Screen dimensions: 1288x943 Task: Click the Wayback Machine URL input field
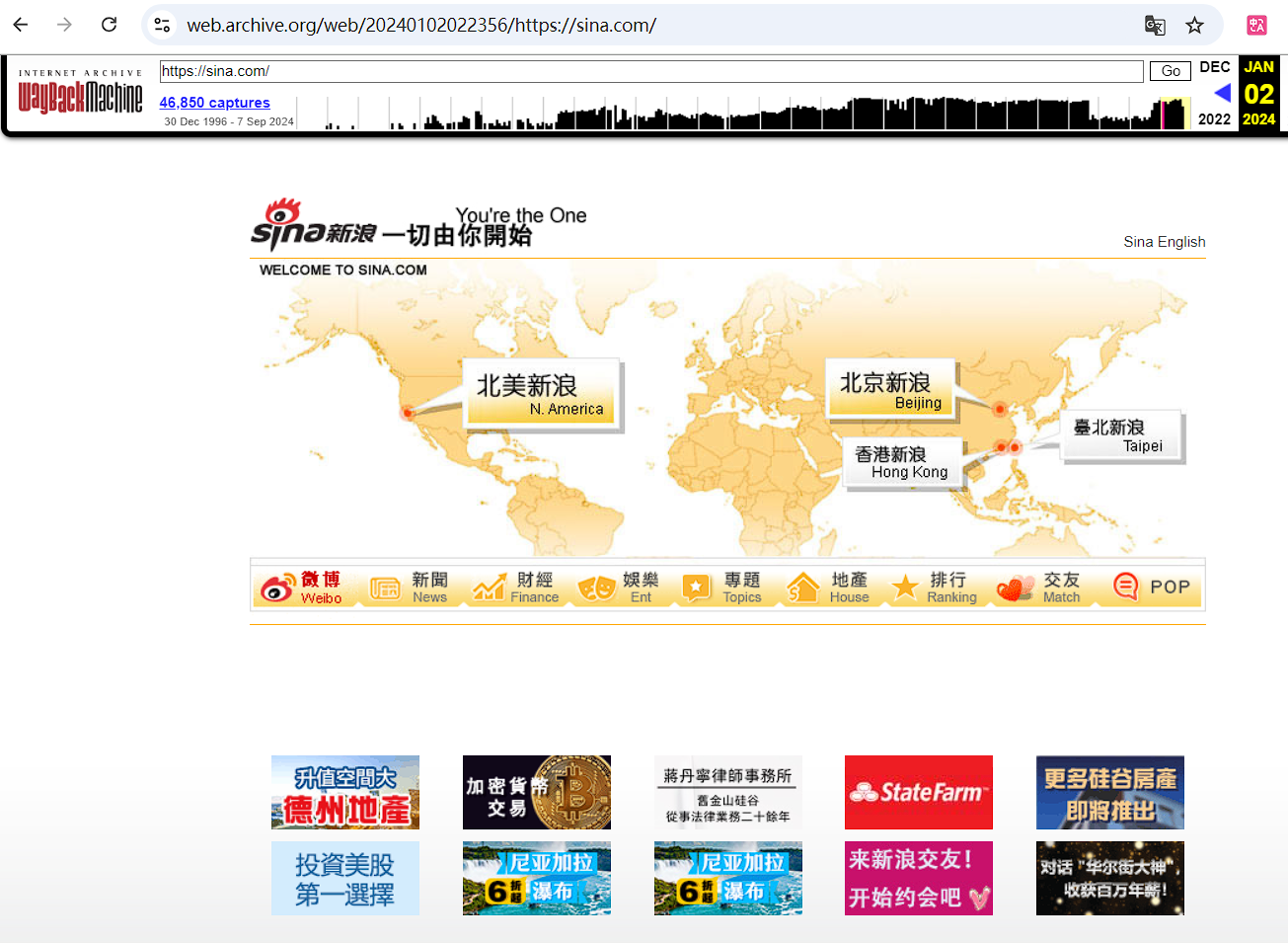click(651, 71)
